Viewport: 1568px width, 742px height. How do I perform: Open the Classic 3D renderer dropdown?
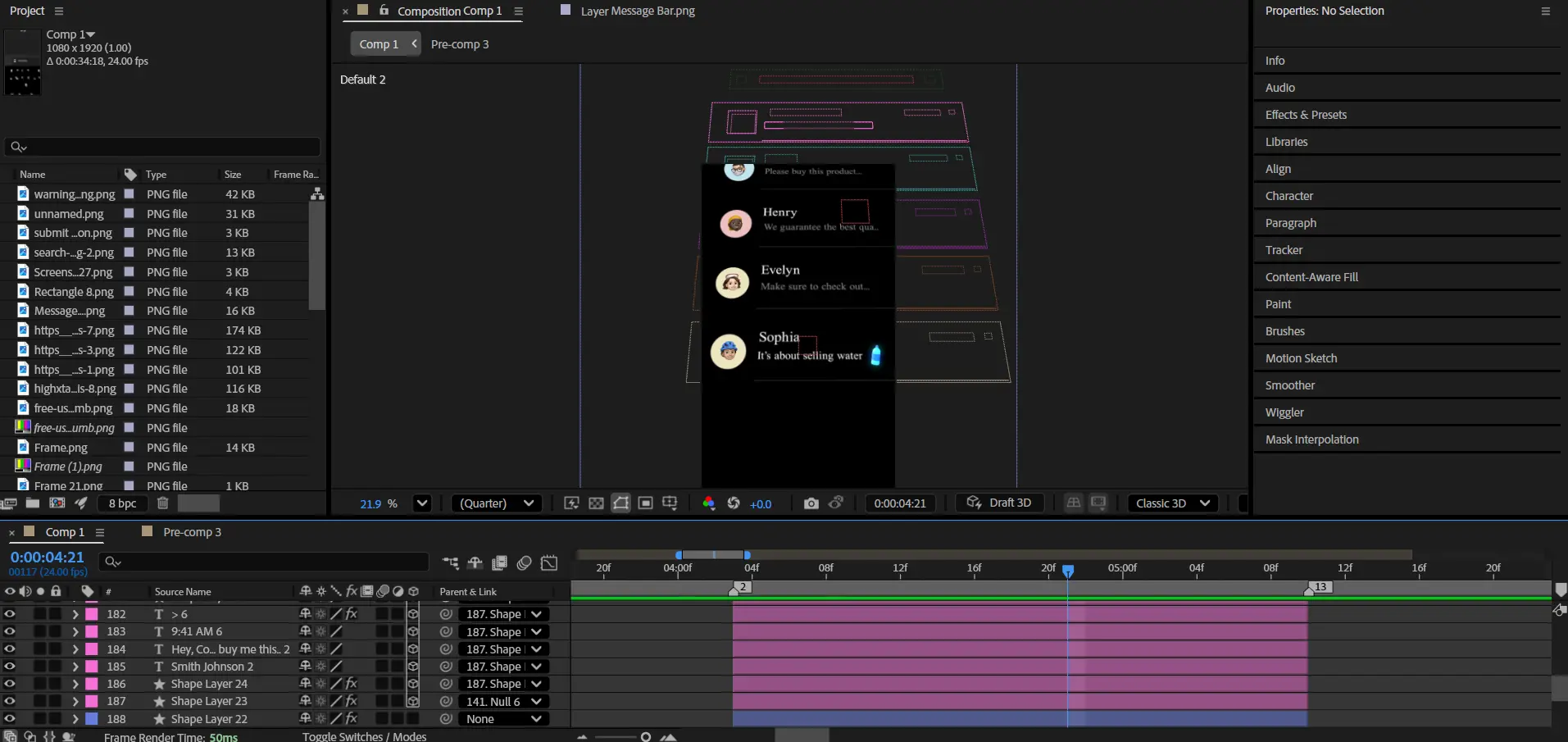tap(1172, 503)
